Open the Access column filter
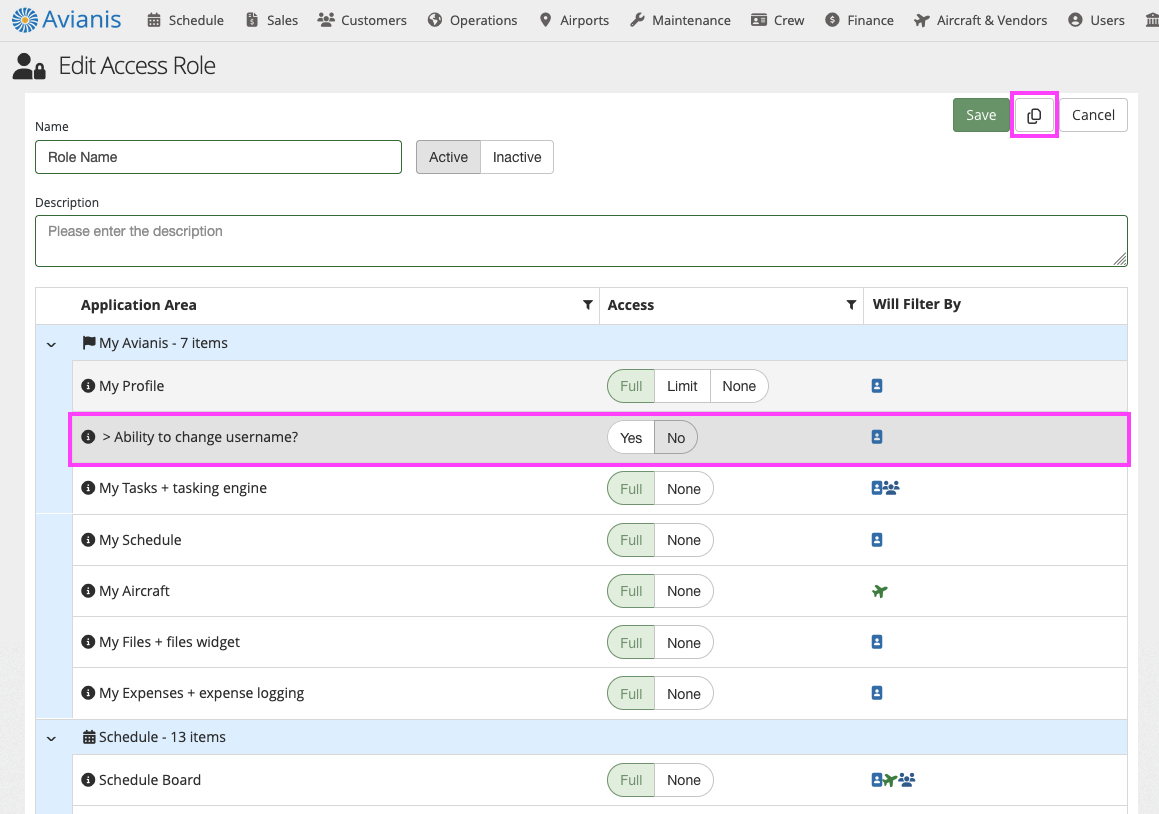Image resolution: width=1159 pixels, height=814 pixels. tap(851, 305)
